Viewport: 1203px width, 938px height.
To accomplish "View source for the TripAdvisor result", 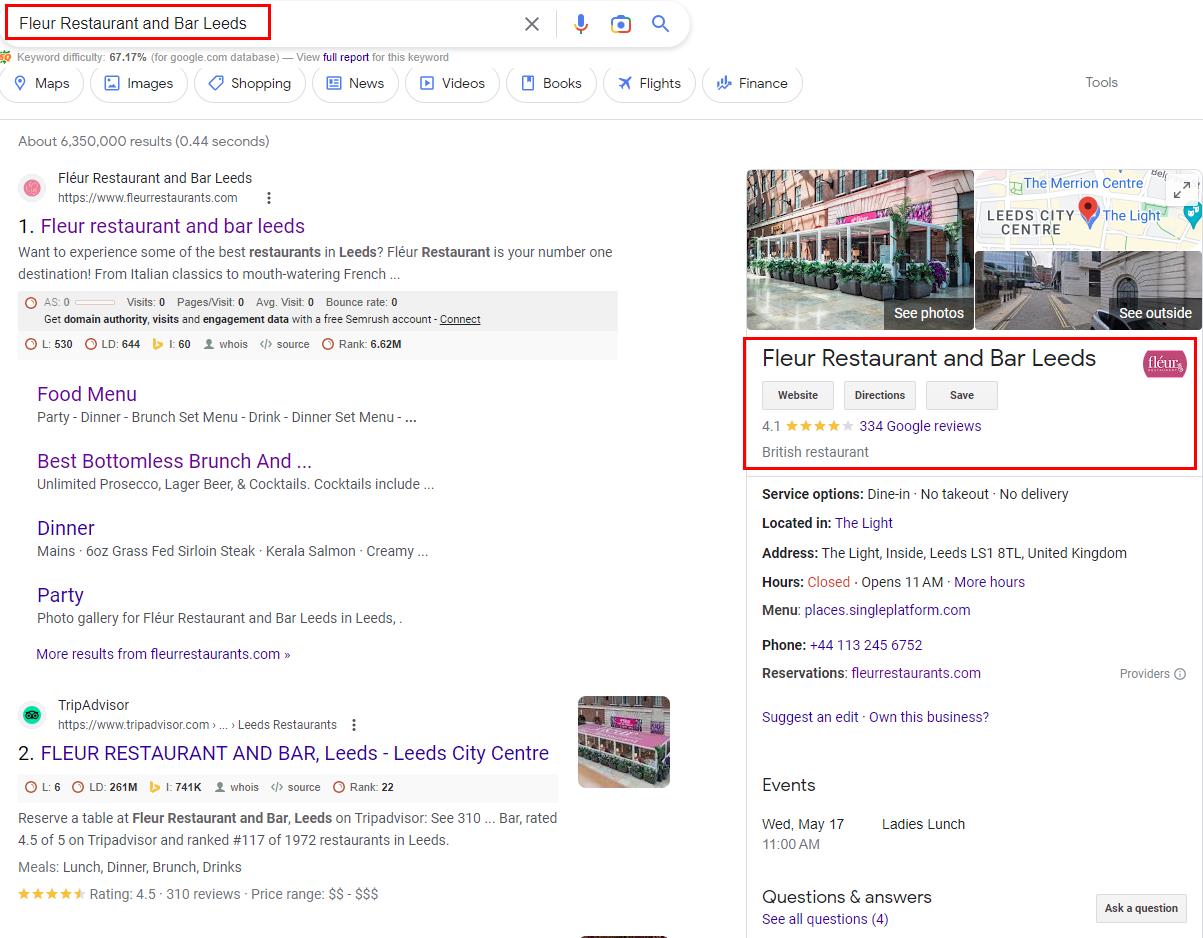I will click(x=296, y=787).
